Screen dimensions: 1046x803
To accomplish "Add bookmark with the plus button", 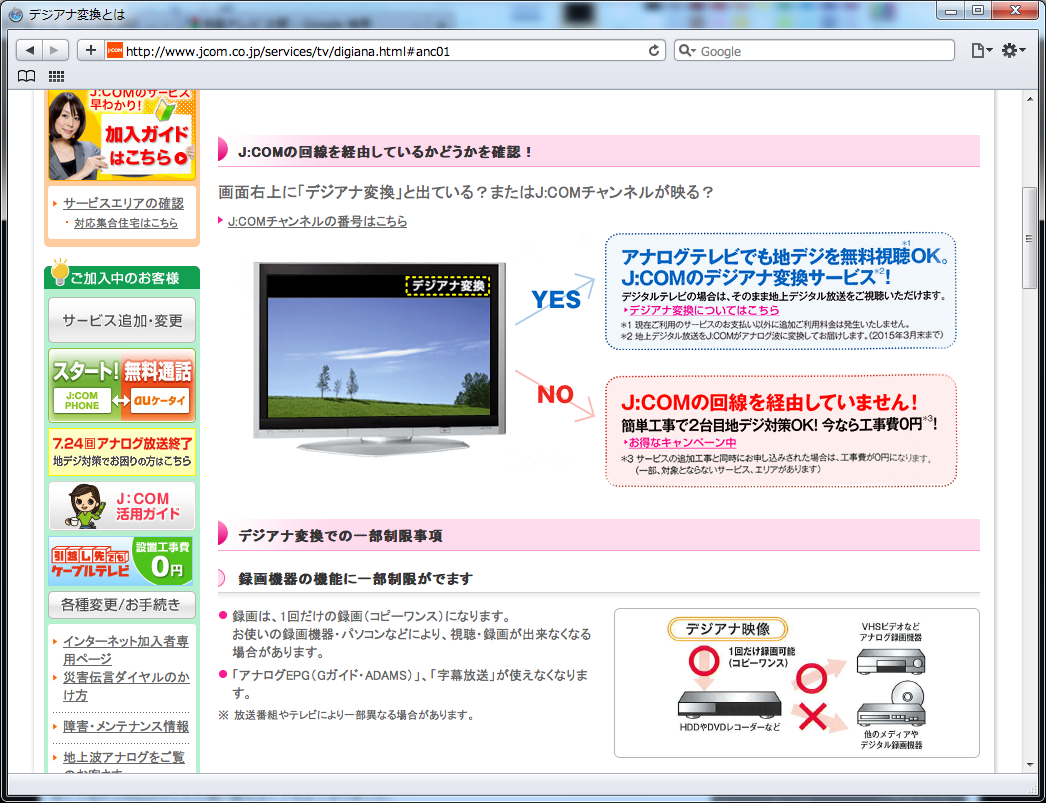I will 91,51.
